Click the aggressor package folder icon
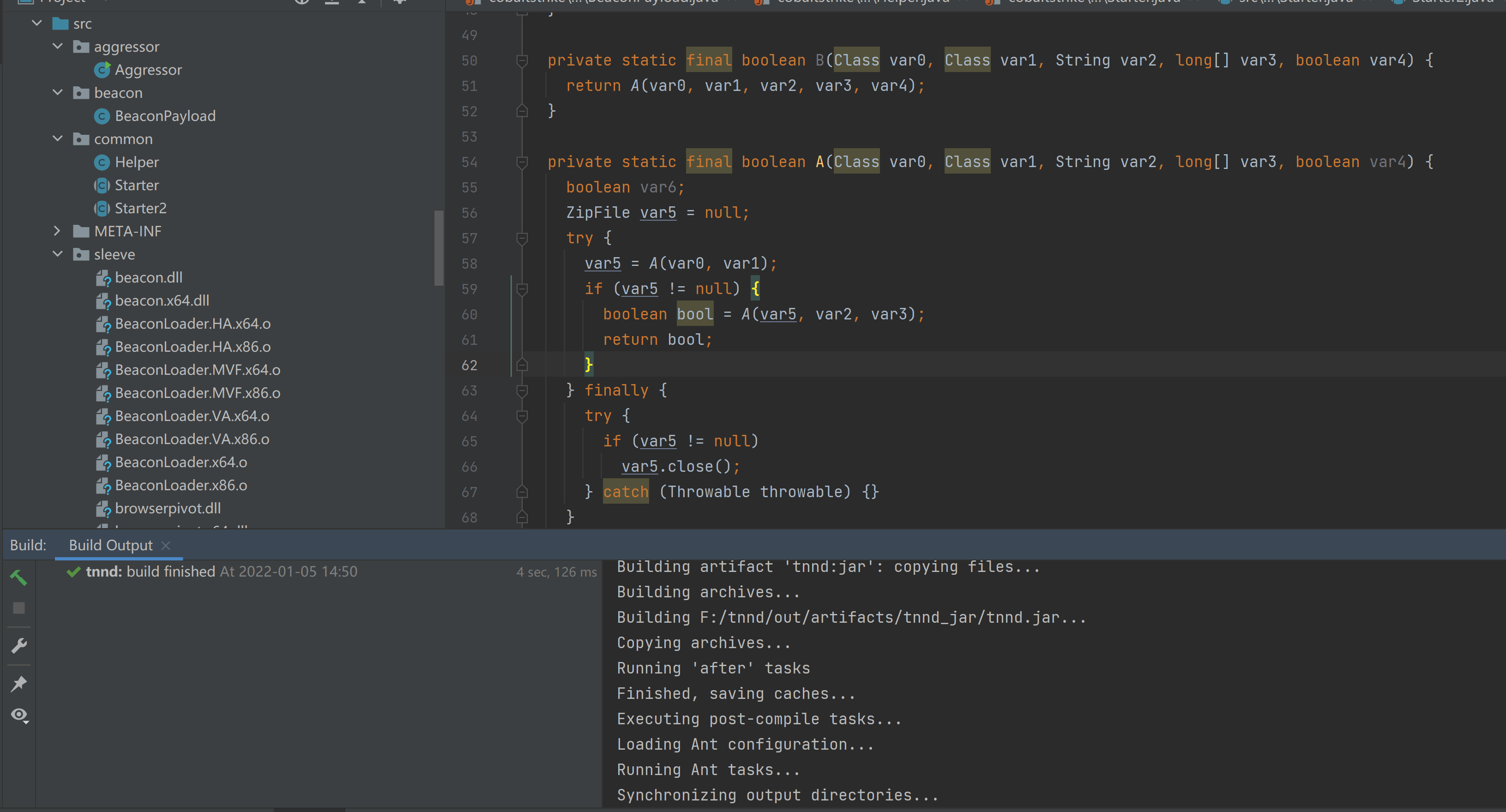The width and height of the screenshot is (1506, 812). point(81,47)
